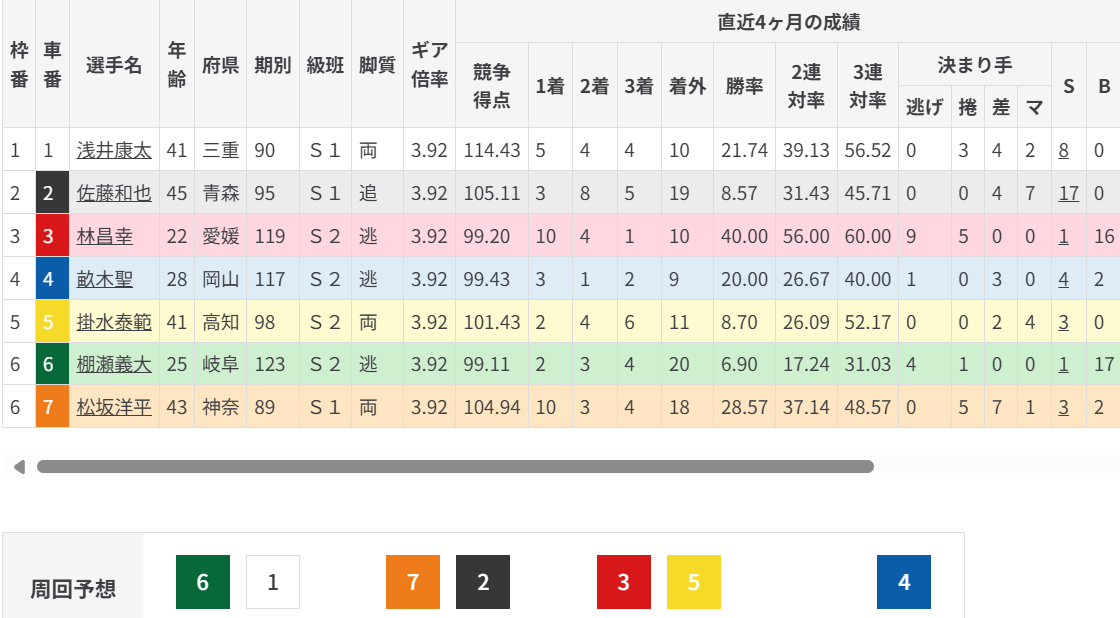Click the horizontal scrollbar thumb under table
Viewport: 1120px width, 618px height.
click(x=455, y=466)
